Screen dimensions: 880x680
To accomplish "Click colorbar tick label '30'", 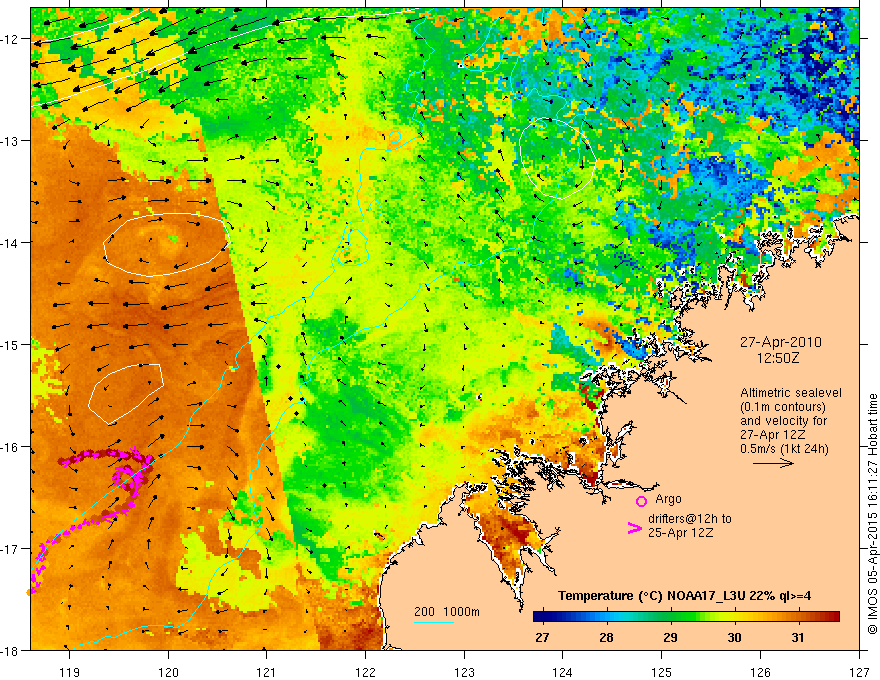I will tap(734, 637).
